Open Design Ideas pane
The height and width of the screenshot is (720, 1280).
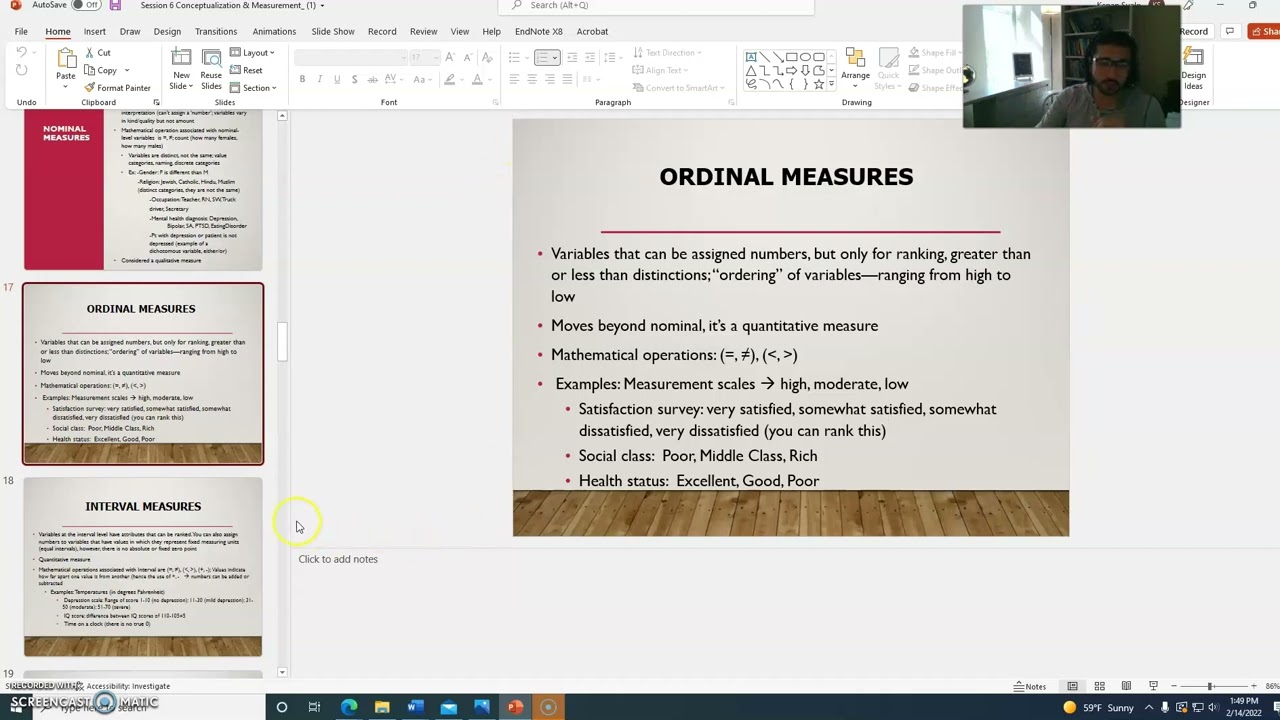coord(1193,69)
